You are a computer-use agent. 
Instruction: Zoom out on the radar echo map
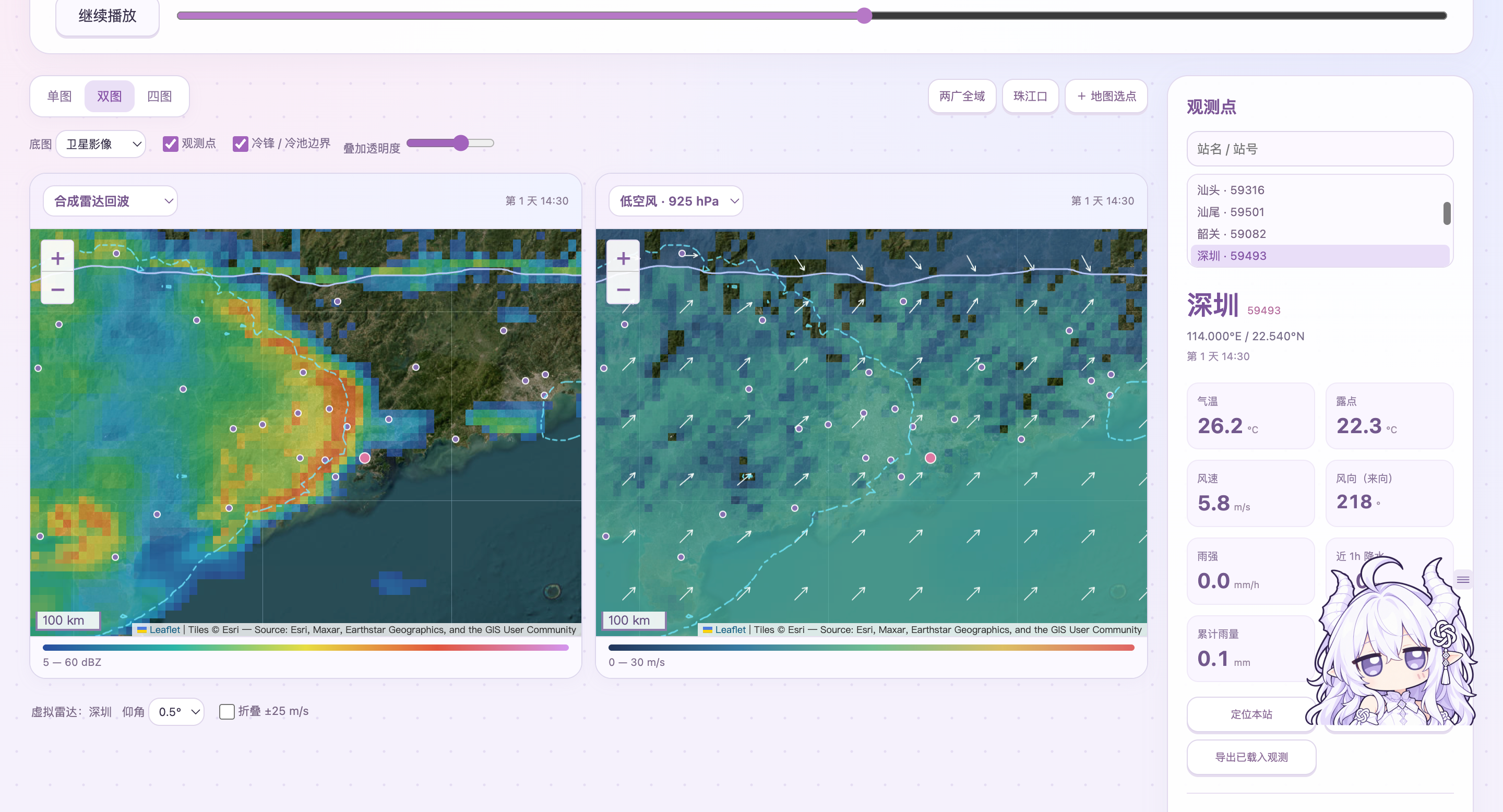point(57,289)
